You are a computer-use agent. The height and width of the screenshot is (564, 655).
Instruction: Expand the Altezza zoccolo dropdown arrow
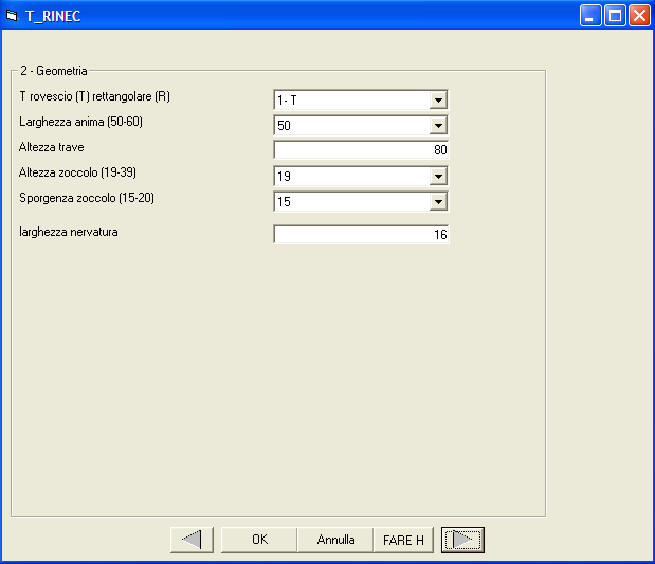(x=437, y=177)
